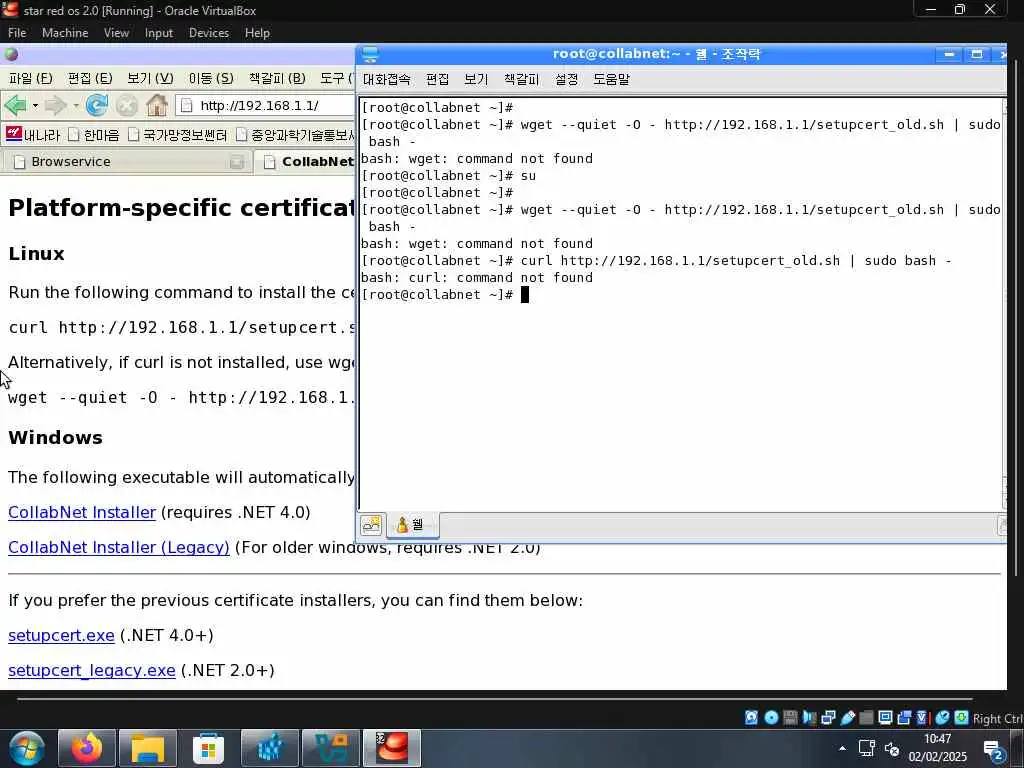Open the browser 보기 (V) menu

coord(150,78)
